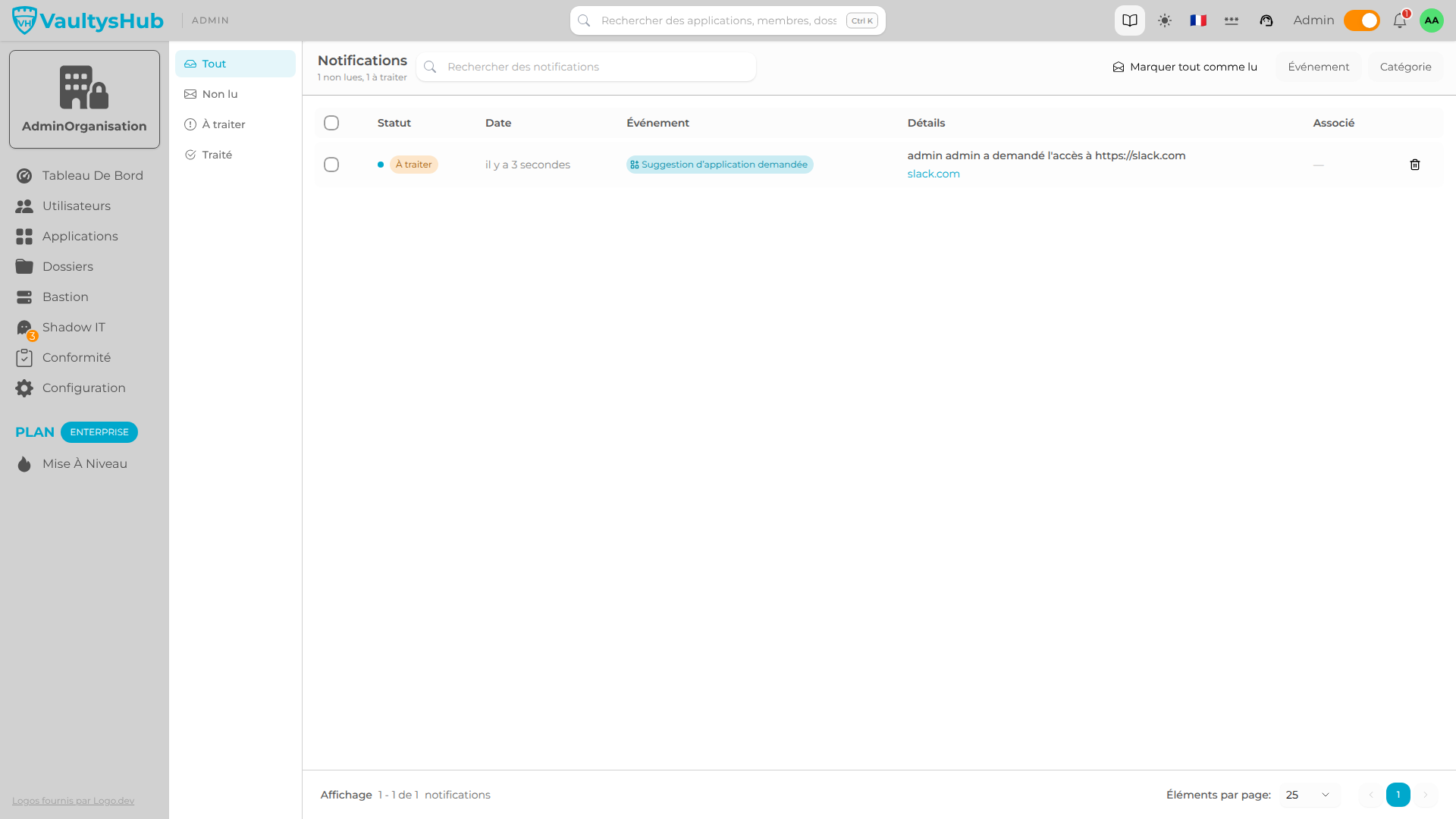This screenshot has width=1456, height=819.
Task: Select the AdminOrganisation card
Action: (84, 99)
